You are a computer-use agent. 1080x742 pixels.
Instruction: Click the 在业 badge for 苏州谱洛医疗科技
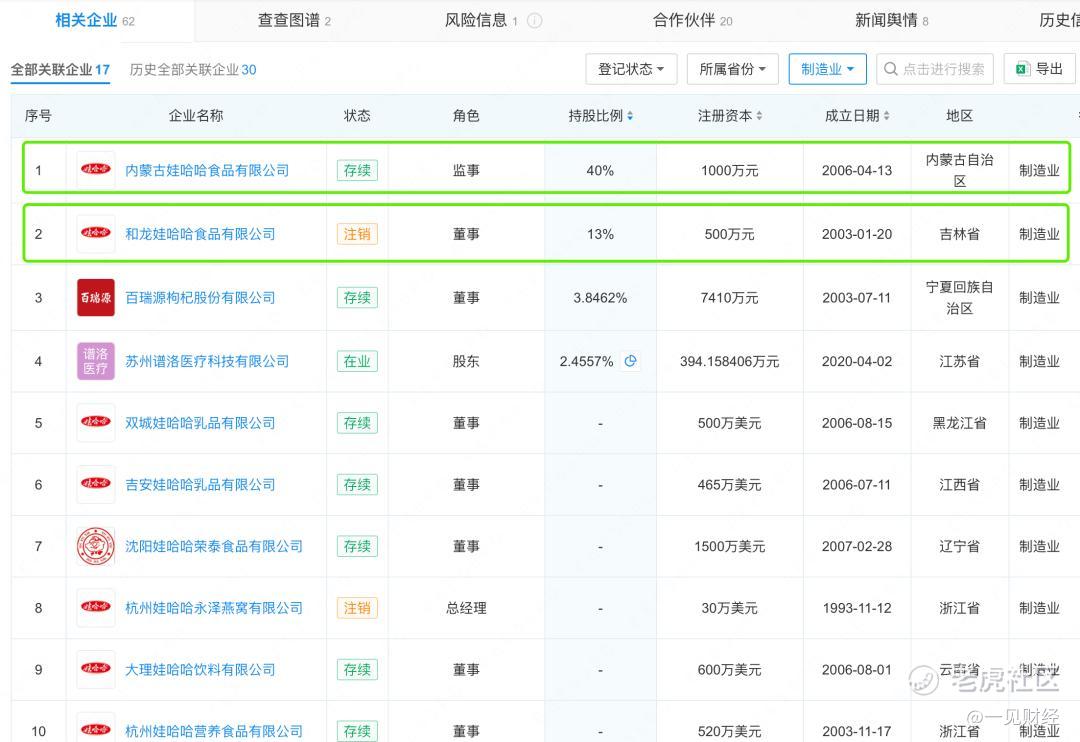coord(357,361)
